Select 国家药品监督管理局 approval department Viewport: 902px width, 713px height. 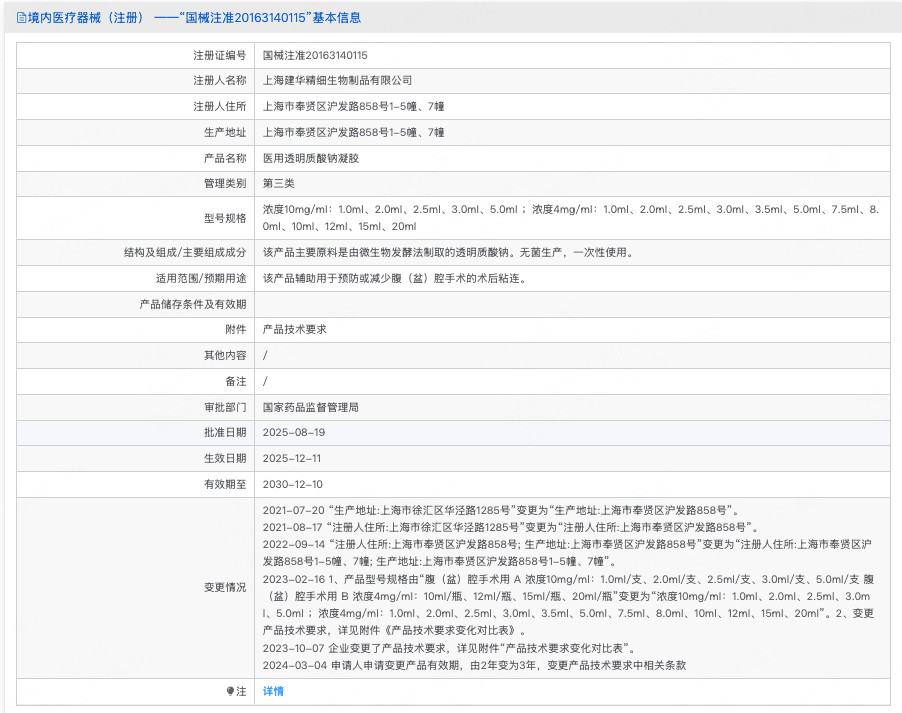click(311, 407)
